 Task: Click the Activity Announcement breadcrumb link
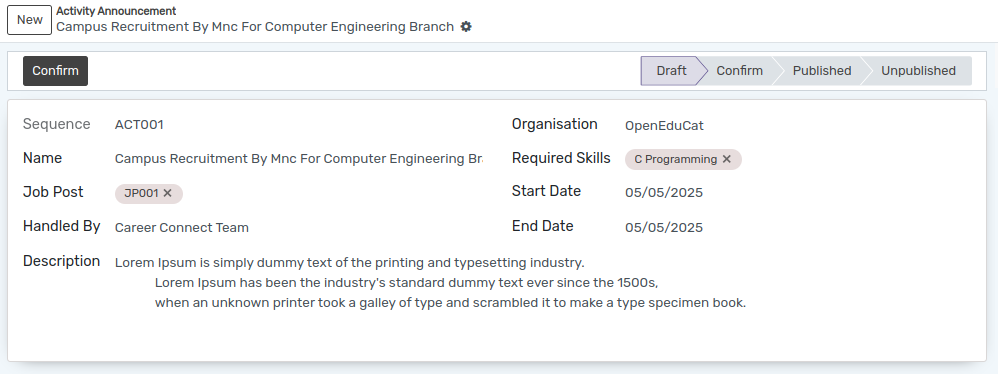point(116,11)
